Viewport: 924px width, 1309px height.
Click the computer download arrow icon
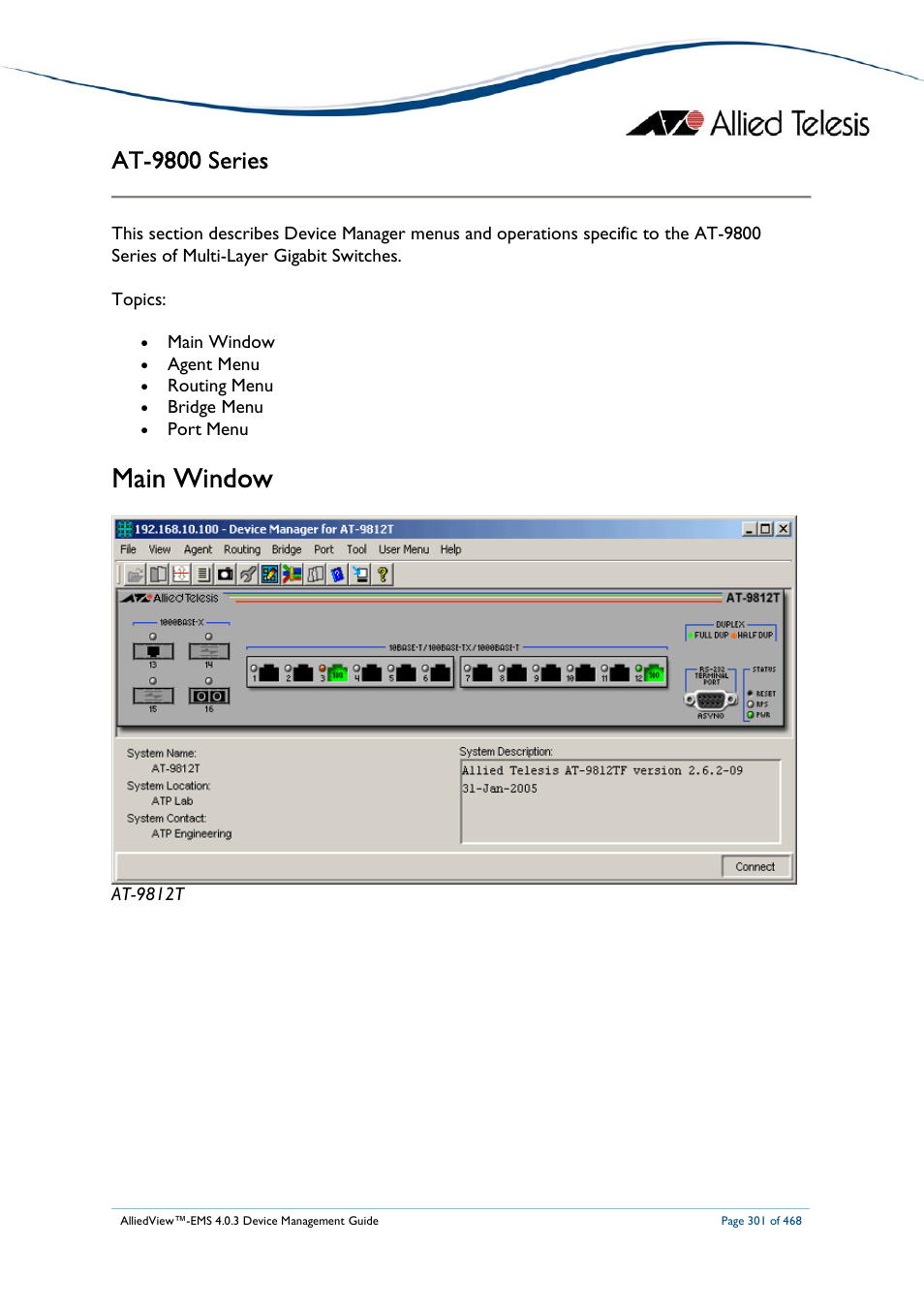[360, 575]
